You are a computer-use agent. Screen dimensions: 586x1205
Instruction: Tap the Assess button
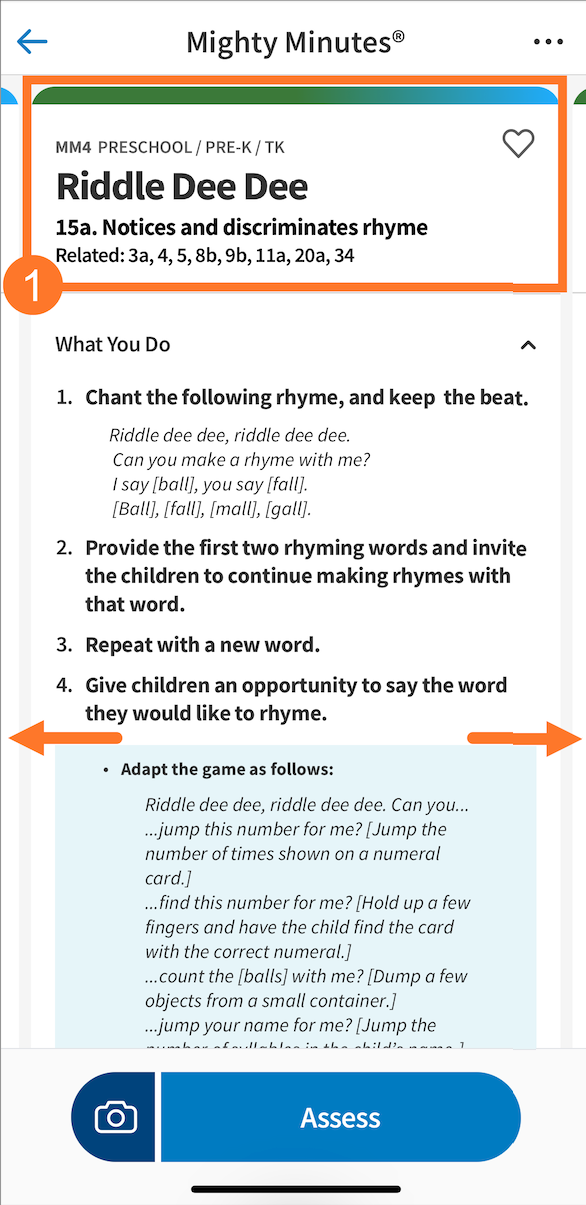tap(340, 1118)
